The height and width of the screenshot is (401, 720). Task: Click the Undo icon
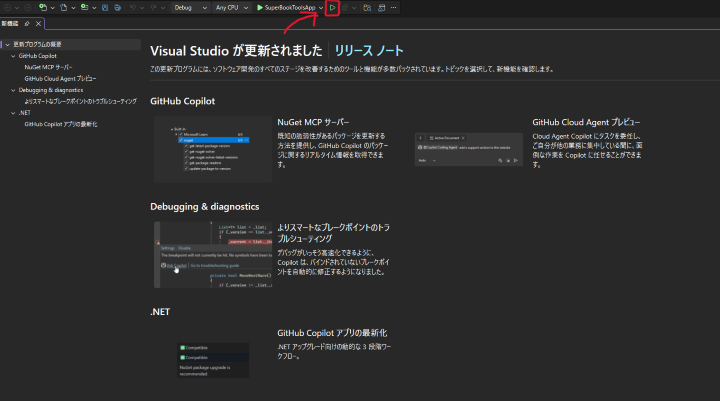133,7
